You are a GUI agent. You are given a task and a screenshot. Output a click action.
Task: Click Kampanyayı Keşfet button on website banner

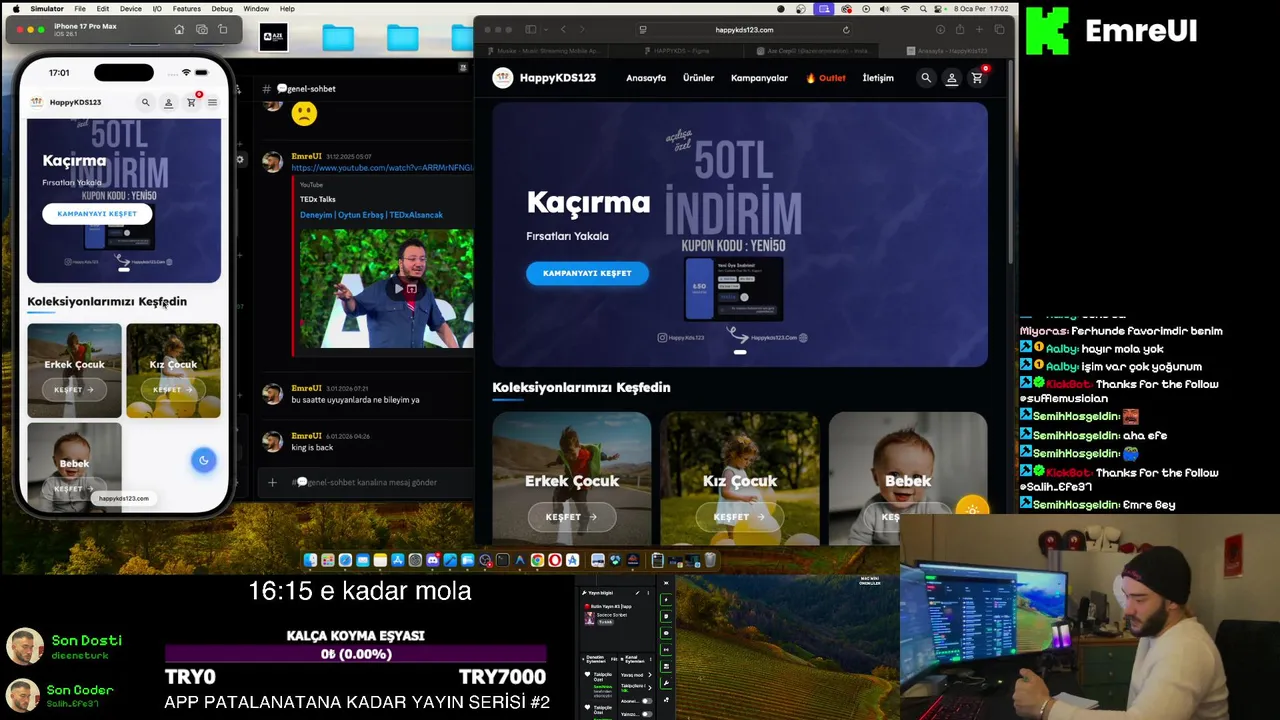587,273
